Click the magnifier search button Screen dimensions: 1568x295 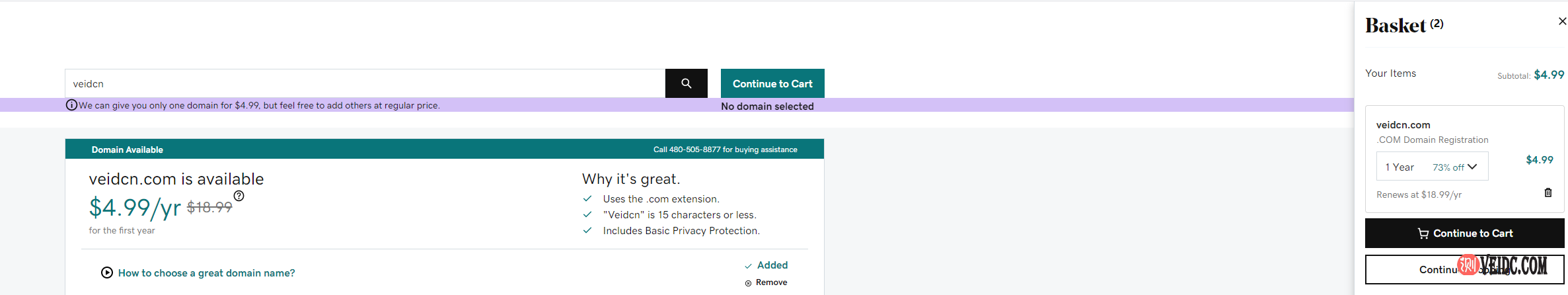(x=686, y=83)
